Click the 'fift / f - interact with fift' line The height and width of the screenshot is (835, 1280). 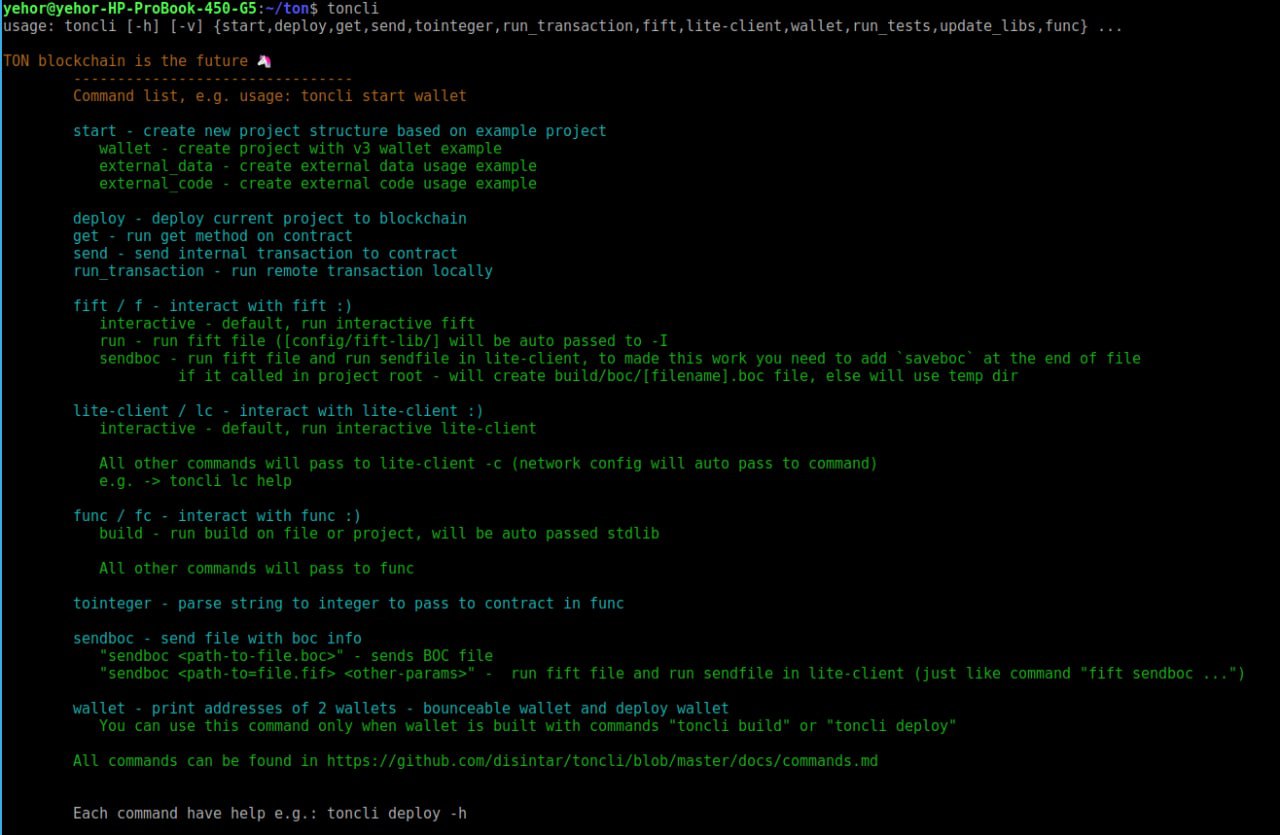click(213, 306)
